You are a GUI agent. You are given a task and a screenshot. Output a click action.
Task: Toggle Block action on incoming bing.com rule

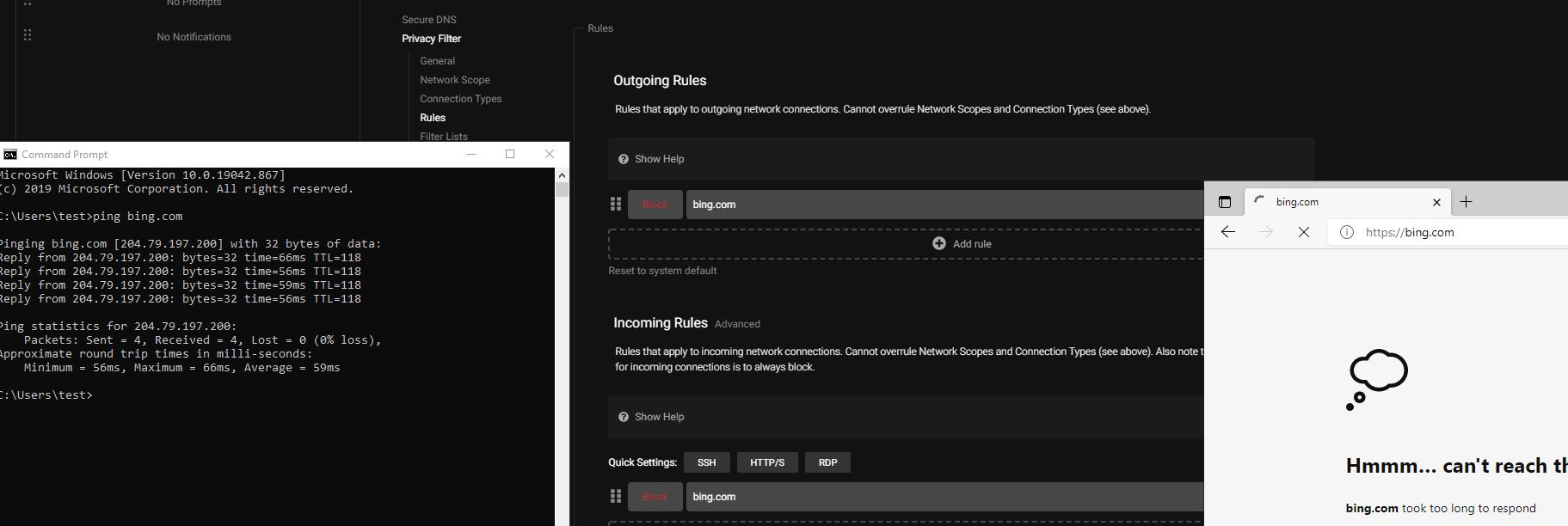coord(655,497)
